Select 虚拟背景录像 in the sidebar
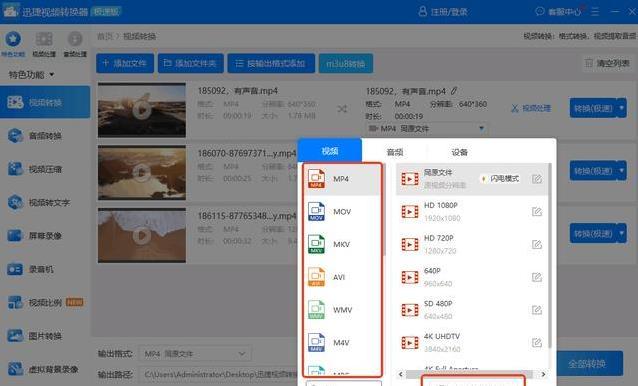 [45, 369]
